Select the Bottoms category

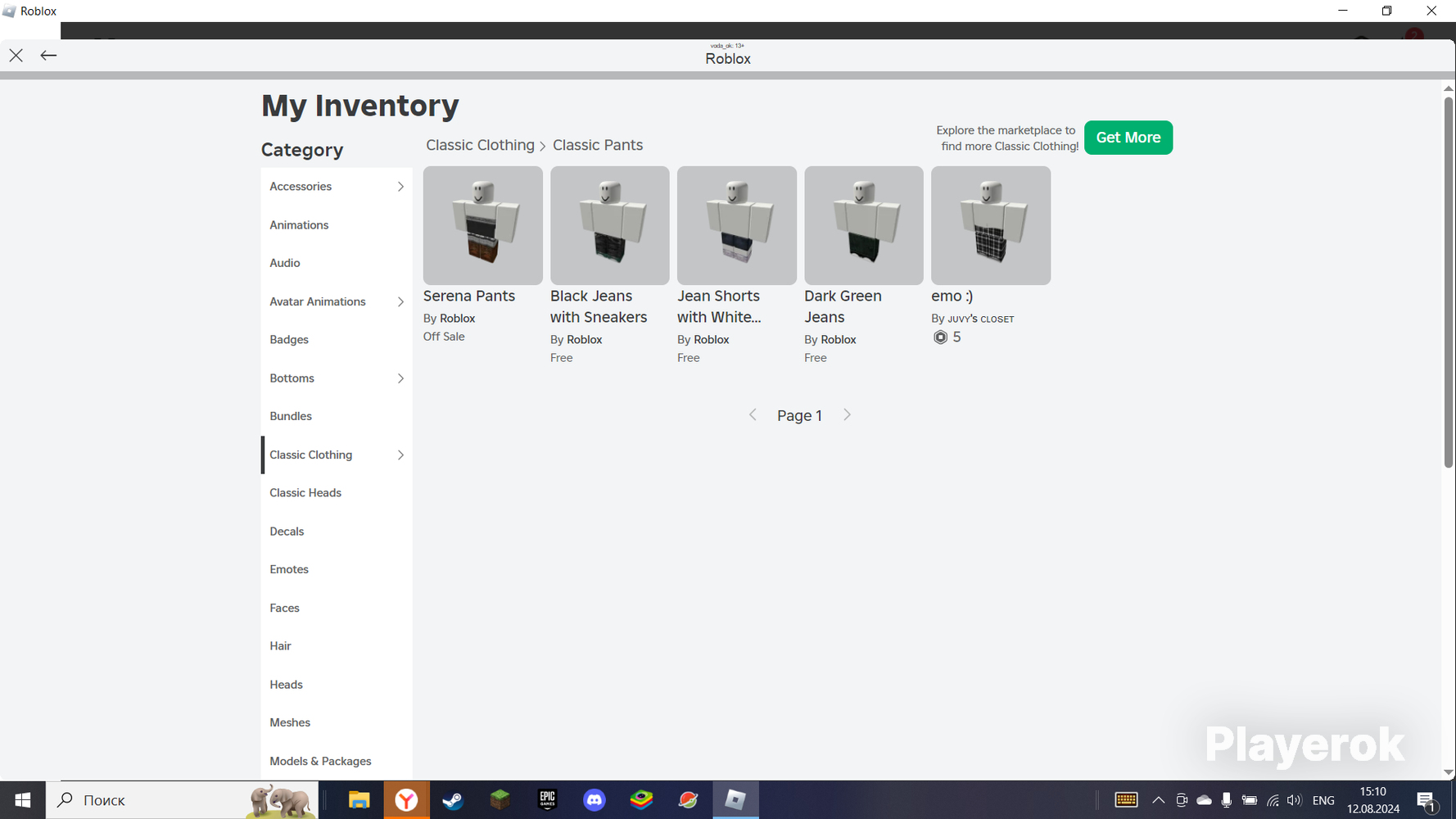337,378
